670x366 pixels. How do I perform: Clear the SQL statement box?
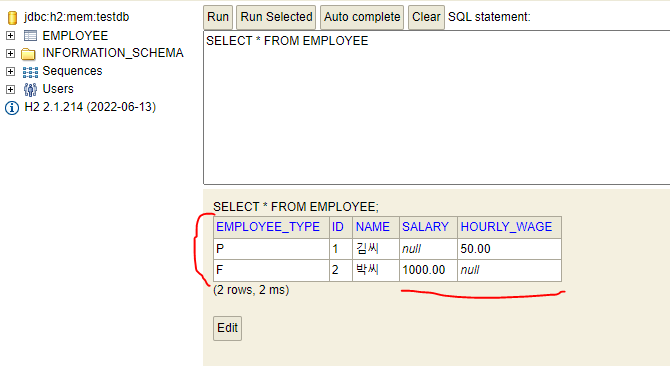426,17
